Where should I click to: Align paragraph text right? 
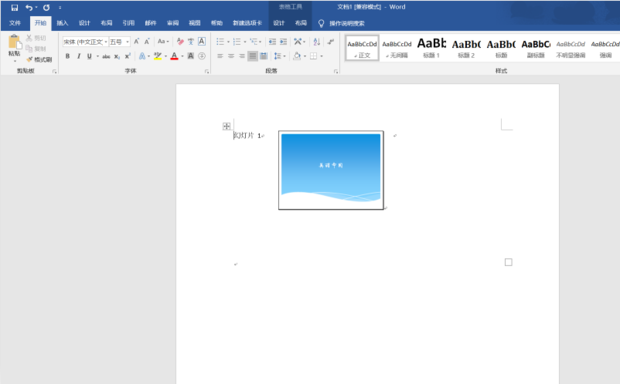tap(242, 56)
